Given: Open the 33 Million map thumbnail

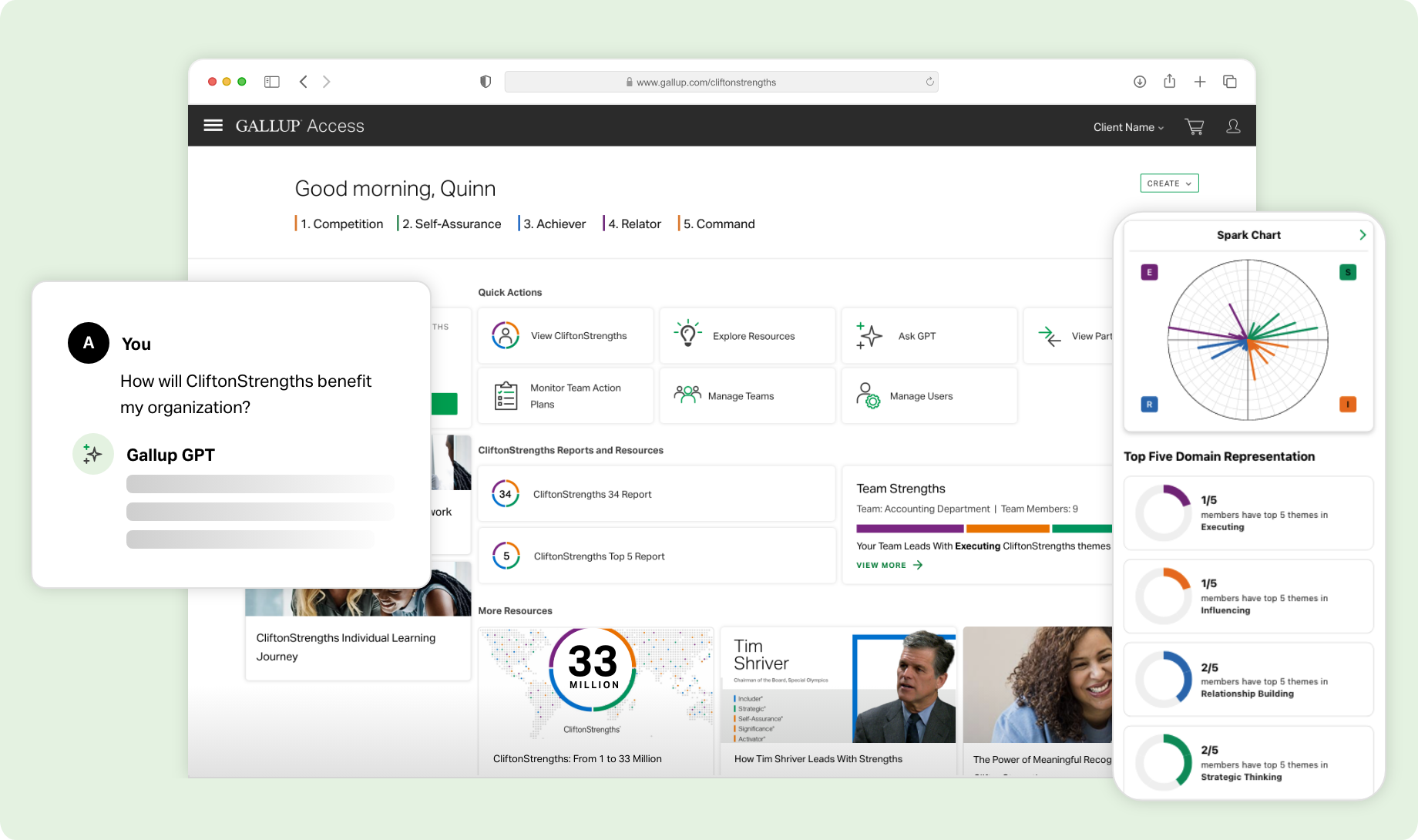Looking at the screenshot, I should 596,684.
